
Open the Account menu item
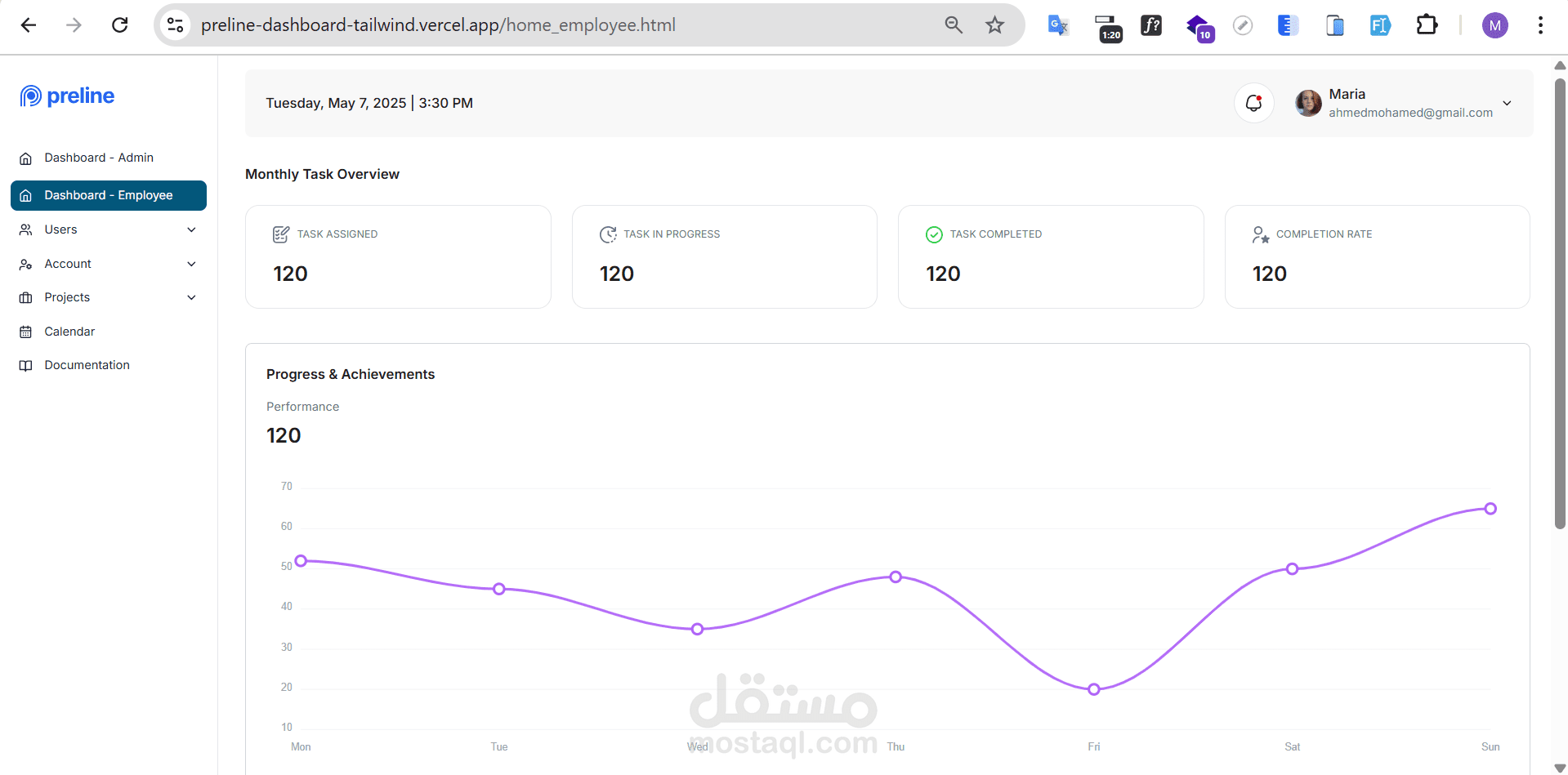click(109, 264)
